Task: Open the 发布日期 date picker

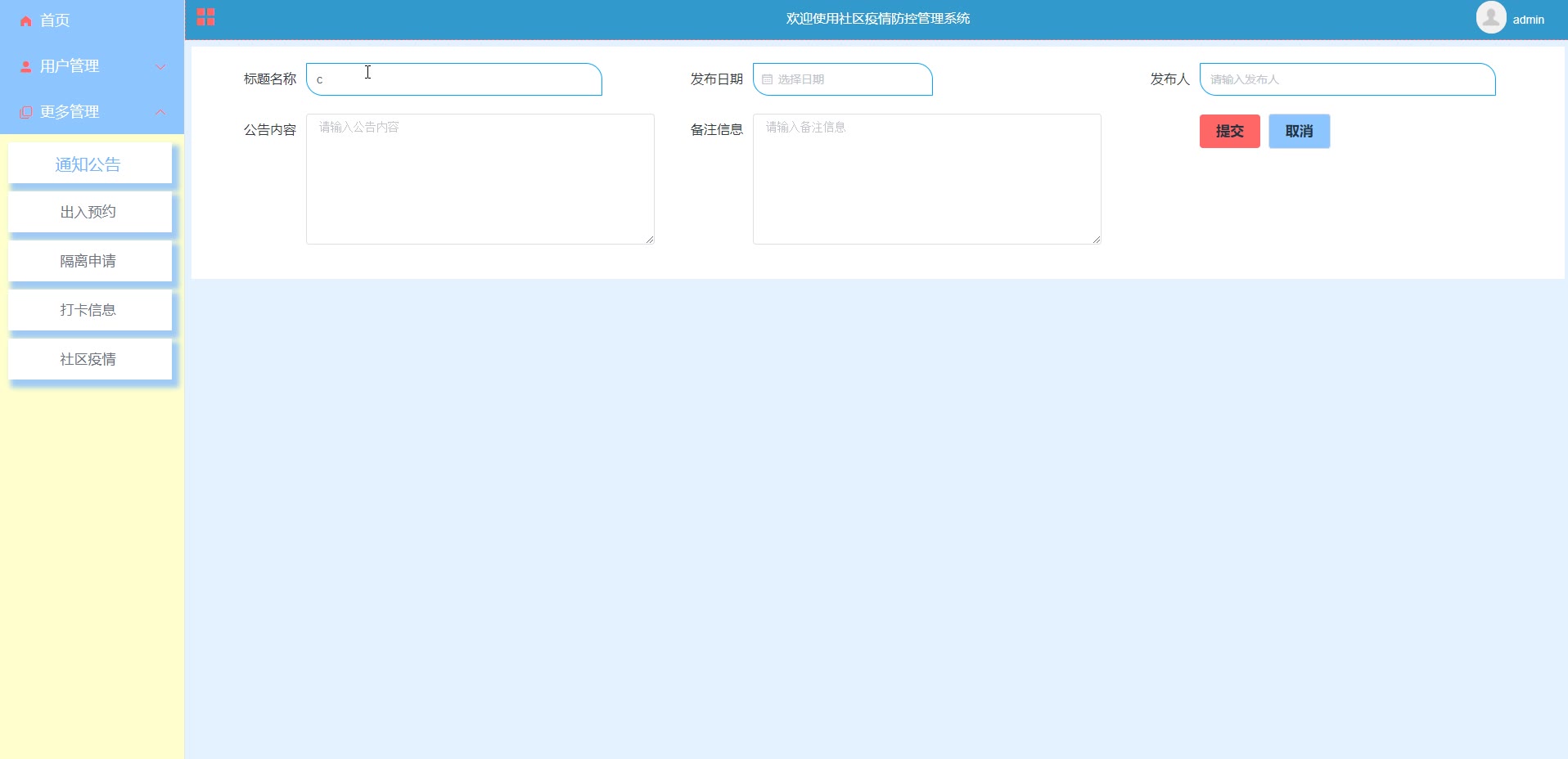Action: pos(842,79)
